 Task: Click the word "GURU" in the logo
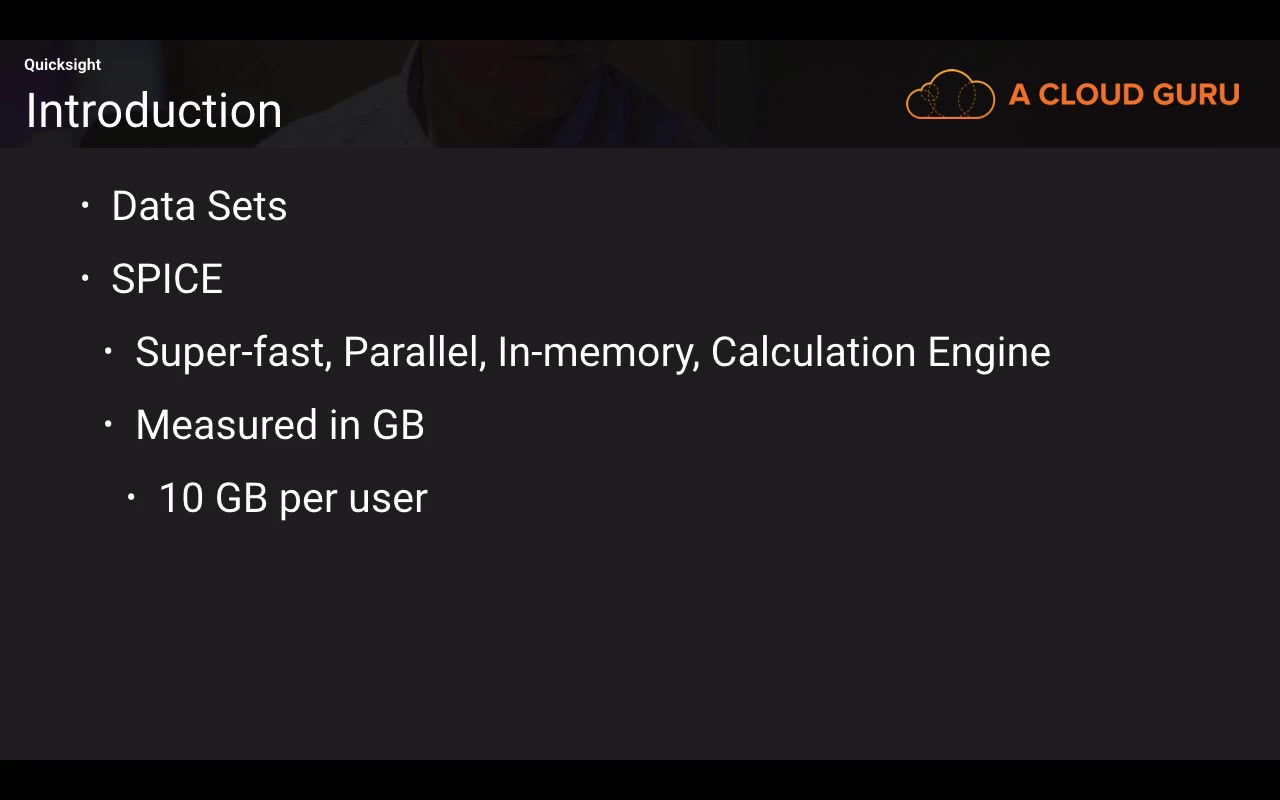1196,95
